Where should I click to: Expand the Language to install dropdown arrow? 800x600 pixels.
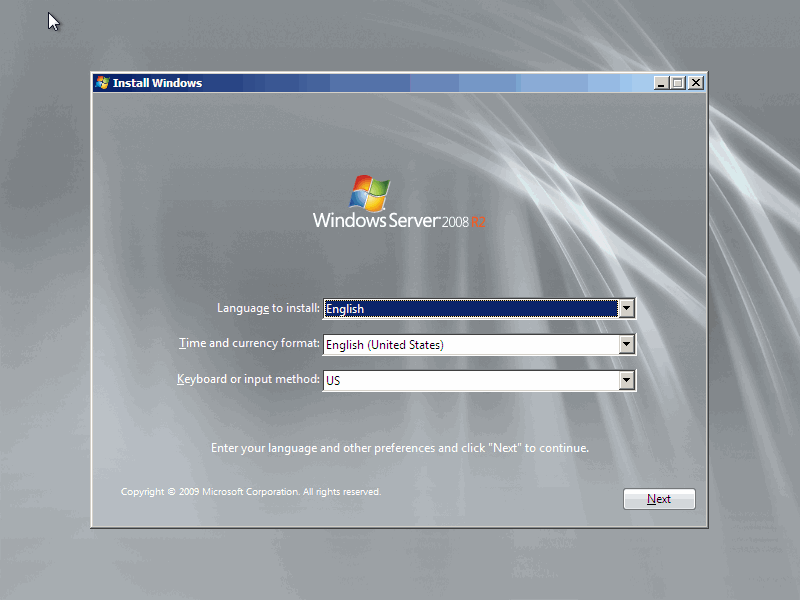626,308
